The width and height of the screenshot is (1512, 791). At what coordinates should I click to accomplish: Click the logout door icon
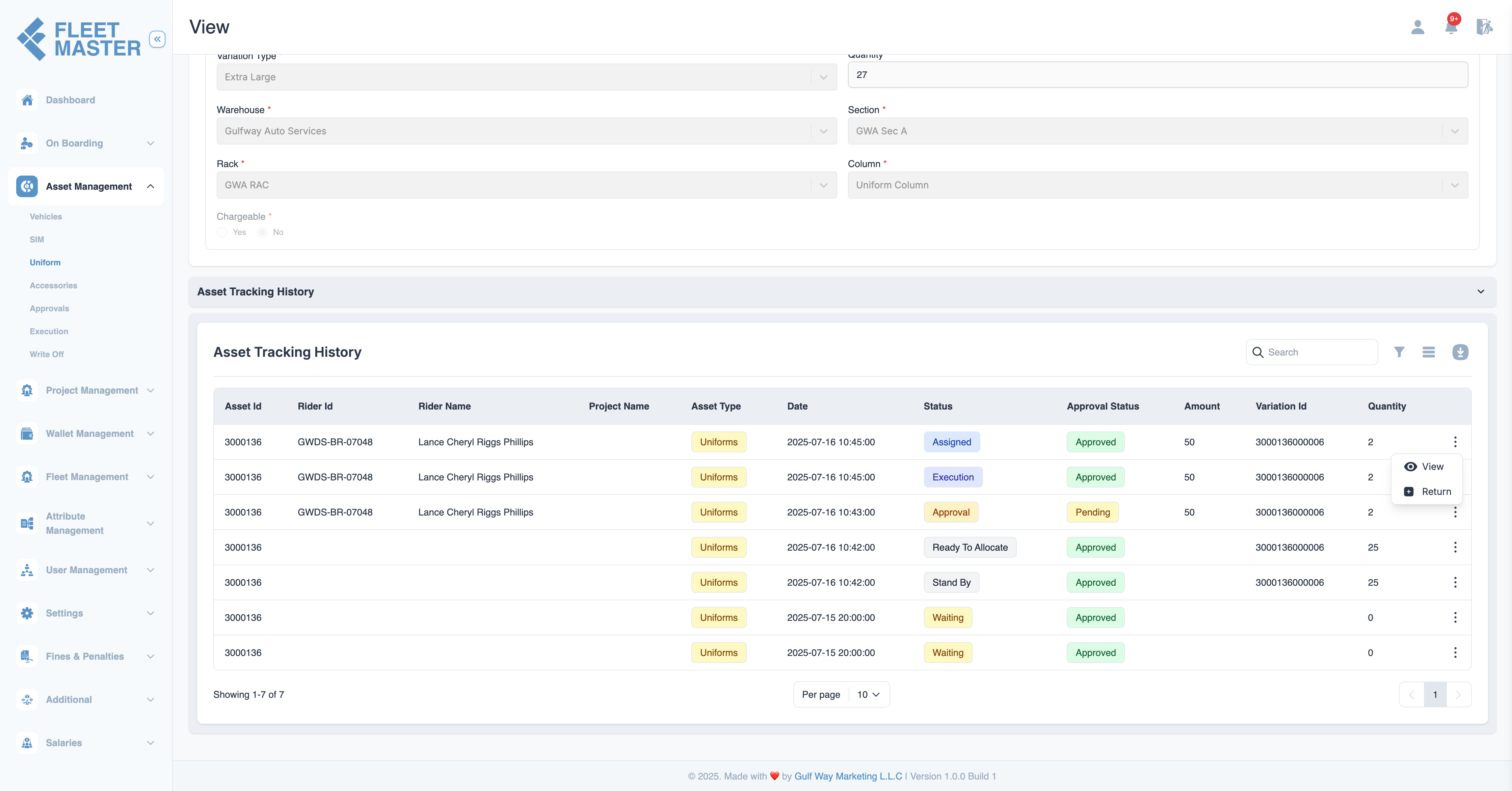(x=1484, y=27)
